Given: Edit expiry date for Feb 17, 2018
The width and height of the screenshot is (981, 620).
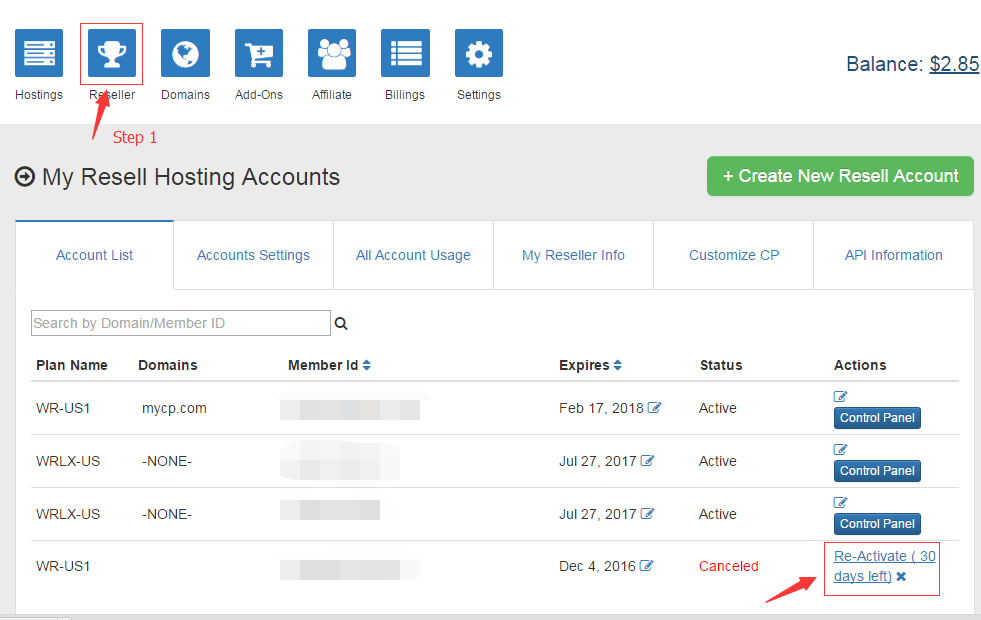Looking at the screenshot, I should click(654, 408).
